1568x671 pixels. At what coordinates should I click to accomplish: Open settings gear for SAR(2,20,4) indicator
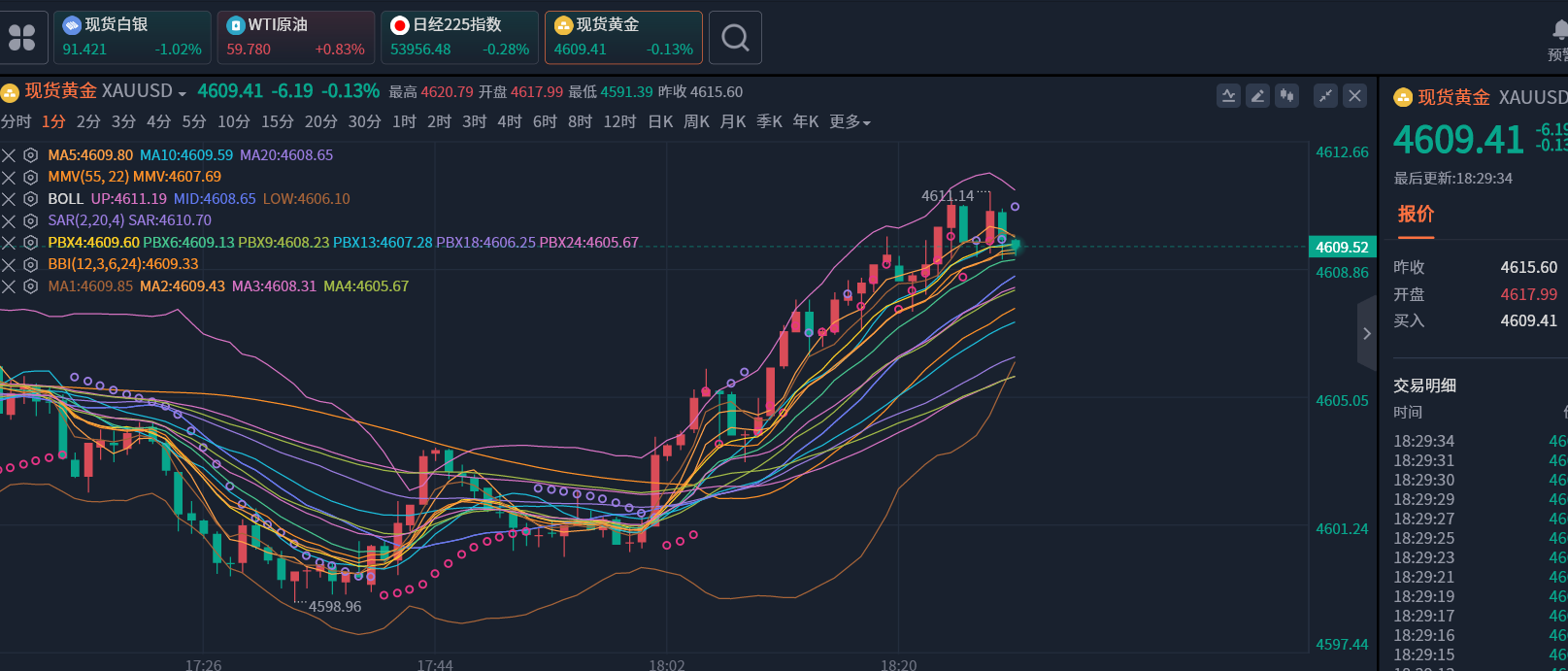coord(31,220)
